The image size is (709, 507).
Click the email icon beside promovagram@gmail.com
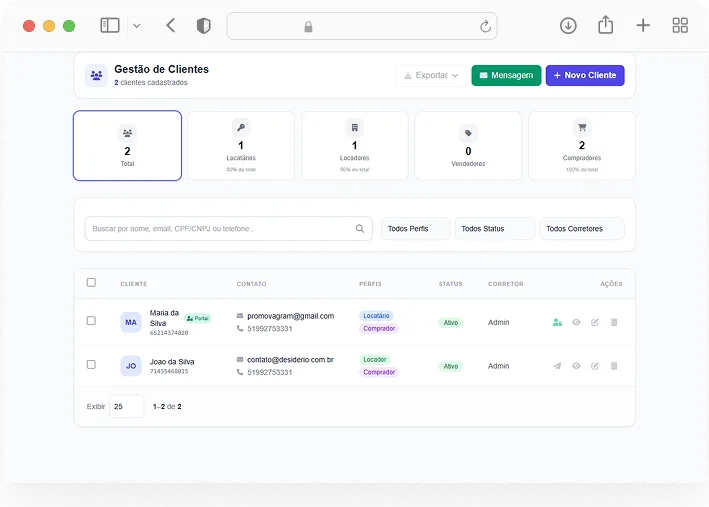(x=240, y=316)
